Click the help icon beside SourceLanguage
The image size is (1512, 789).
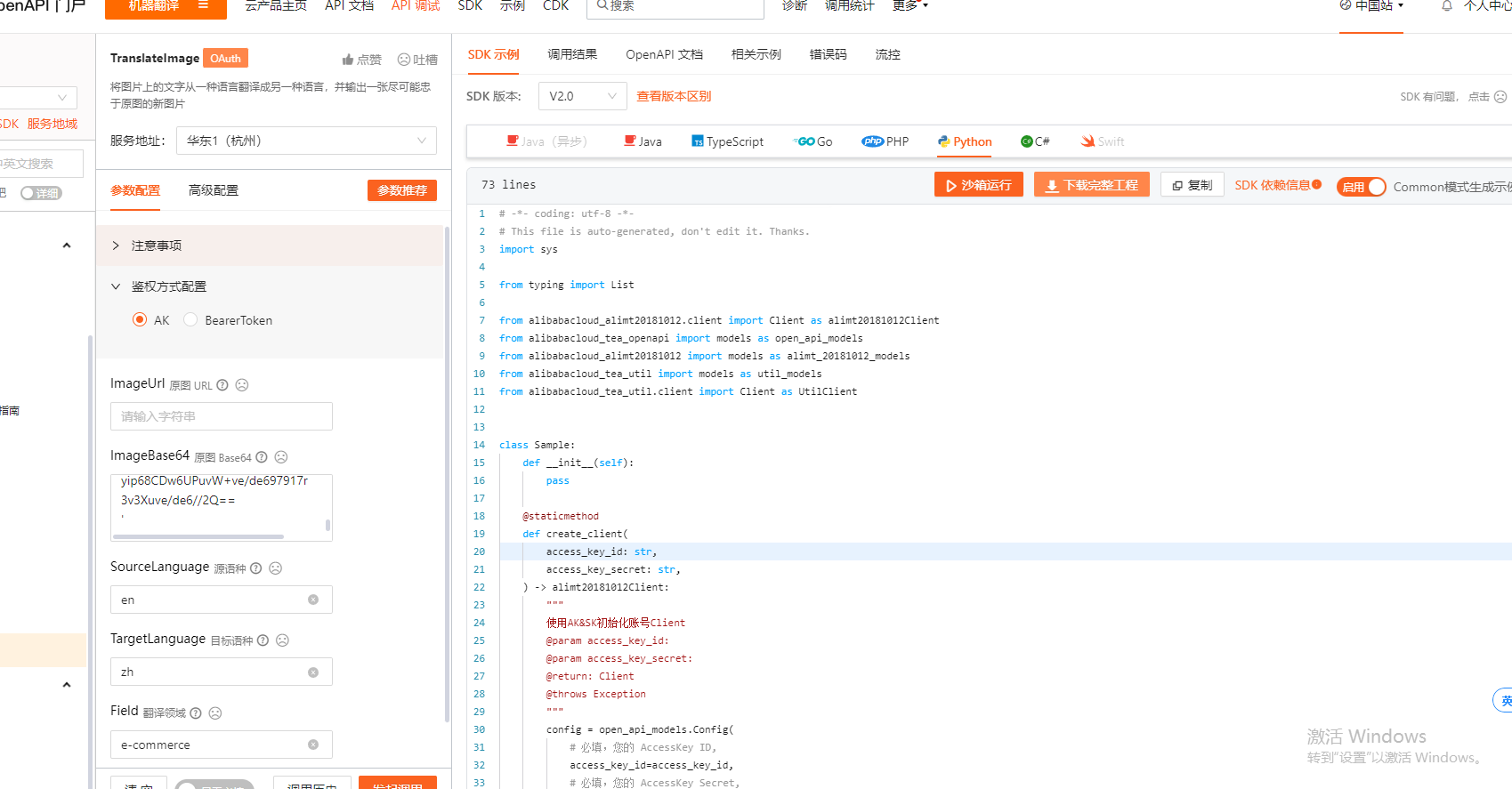coord(256,568)
